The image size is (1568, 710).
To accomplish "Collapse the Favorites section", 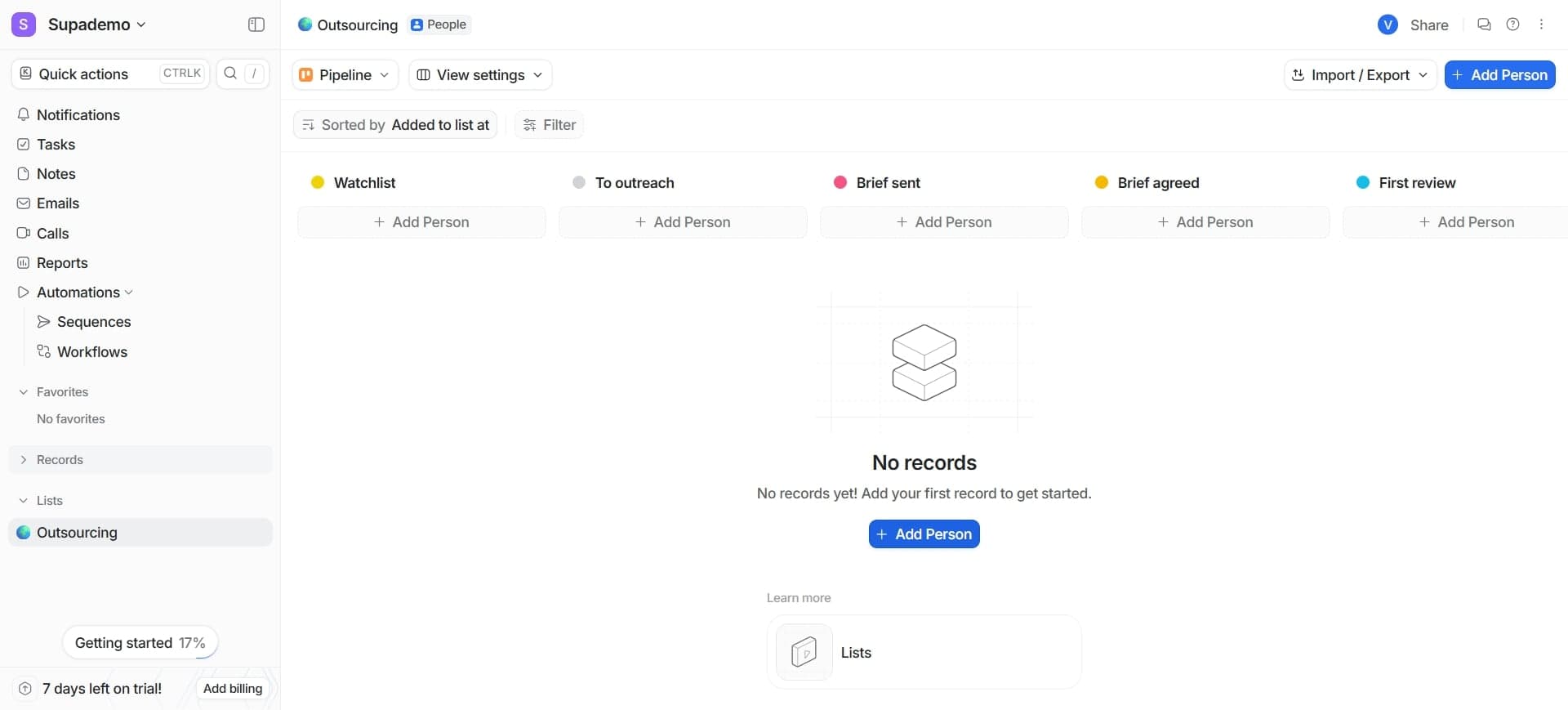I will click(24, 392).
